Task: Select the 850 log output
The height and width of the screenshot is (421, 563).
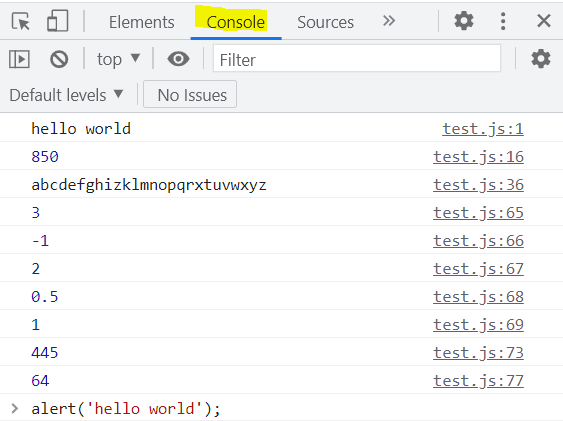Action: 45,157
